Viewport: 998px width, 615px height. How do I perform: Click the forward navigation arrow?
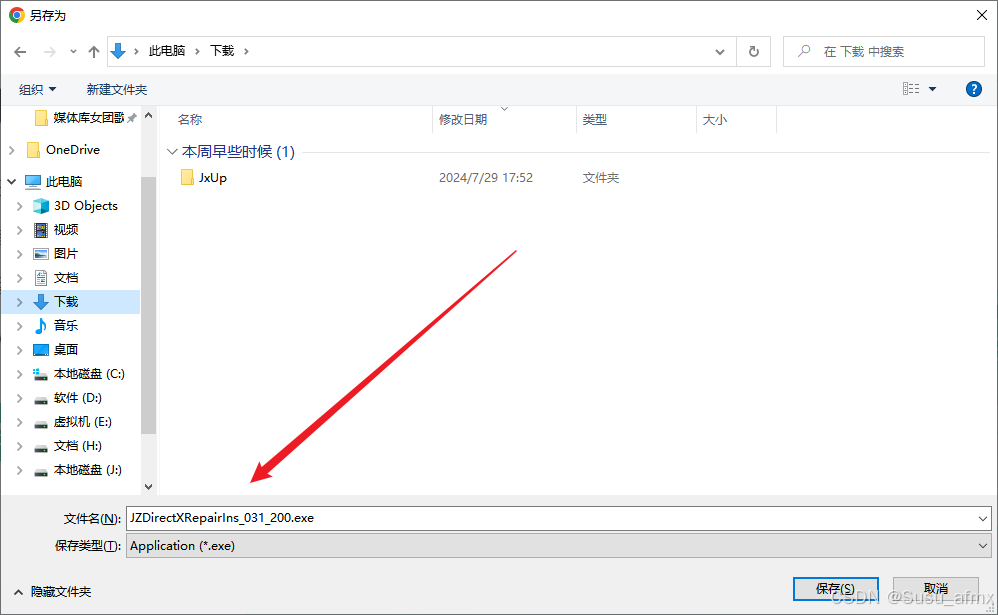[x=50, y=52]
